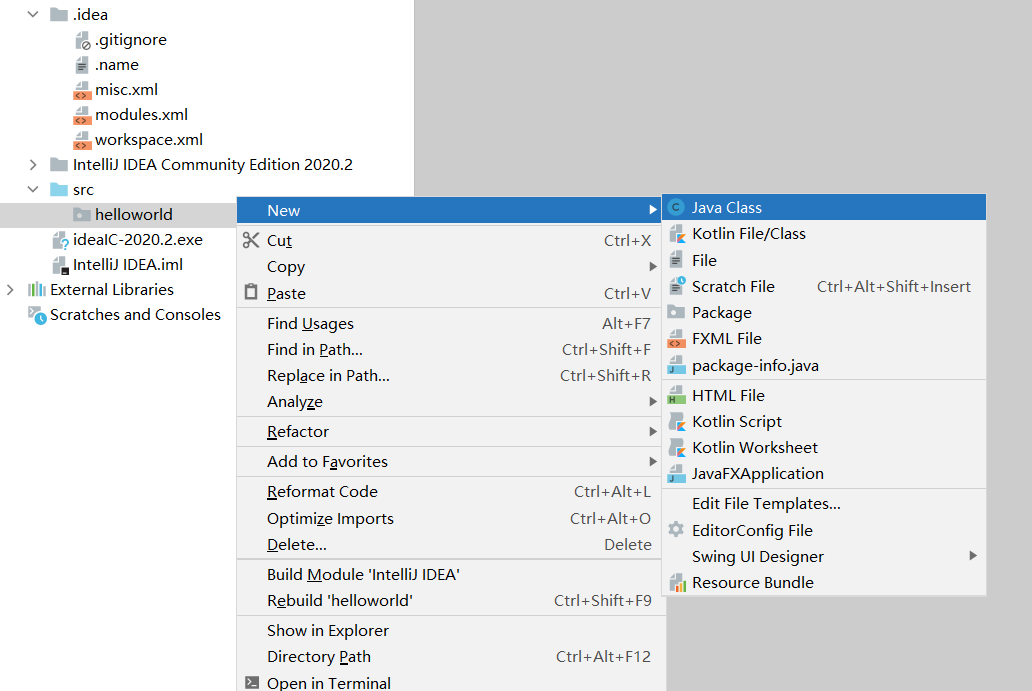Collapse the .idea folder

(x=30, y=14)
